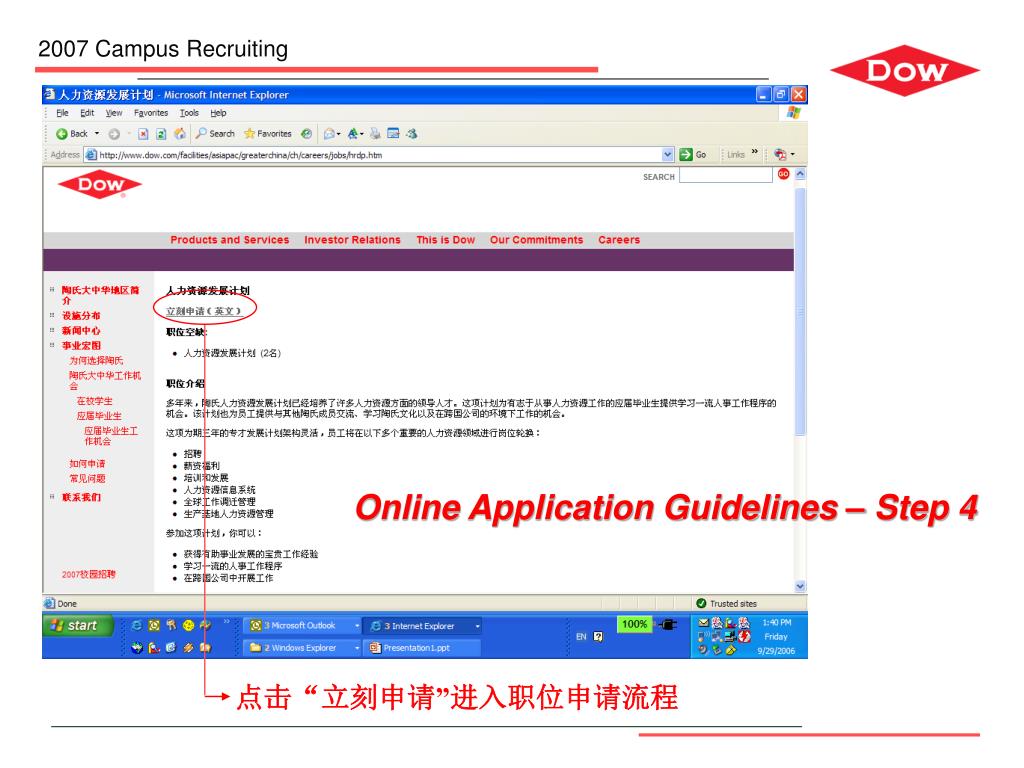Click the Trusted sites status indicator

click(x=727, y=604)
